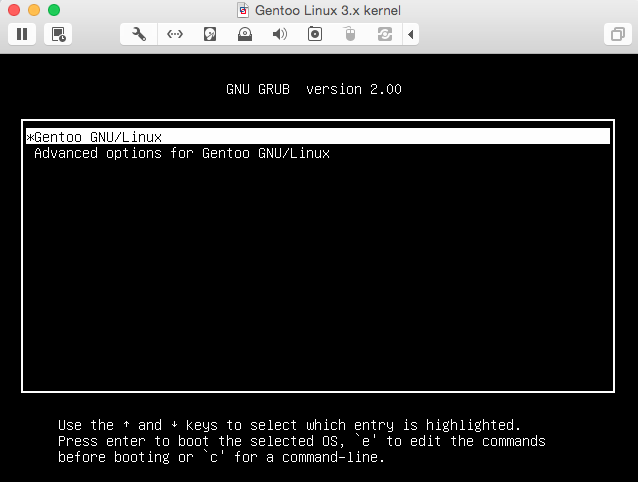Screen dimensions: 638x482
Task: Click the title bar document icon
Action: pos(243,10)
